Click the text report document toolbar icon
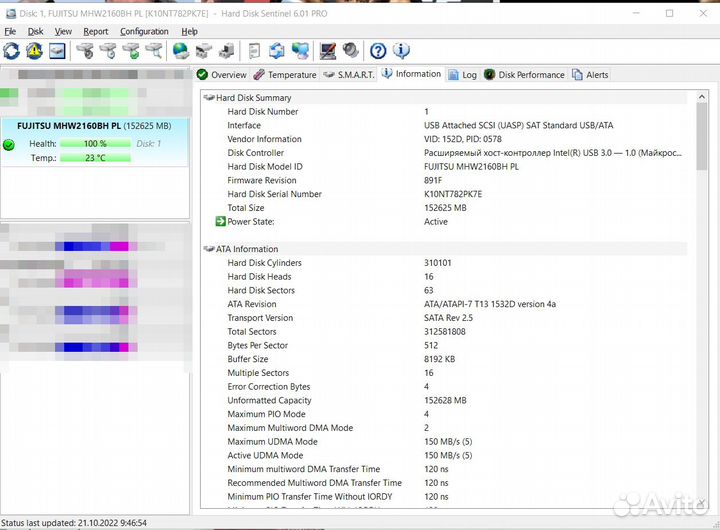Viewport: 720px width, 530px height. click(x=254, y=51)
